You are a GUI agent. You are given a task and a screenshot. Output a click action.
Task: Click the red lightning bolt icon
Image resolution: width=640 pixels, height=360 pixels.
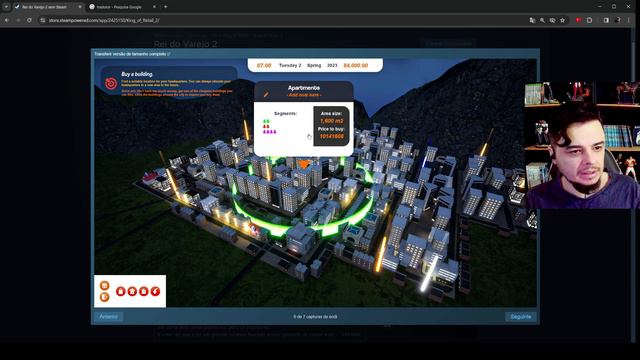(155, 291)
